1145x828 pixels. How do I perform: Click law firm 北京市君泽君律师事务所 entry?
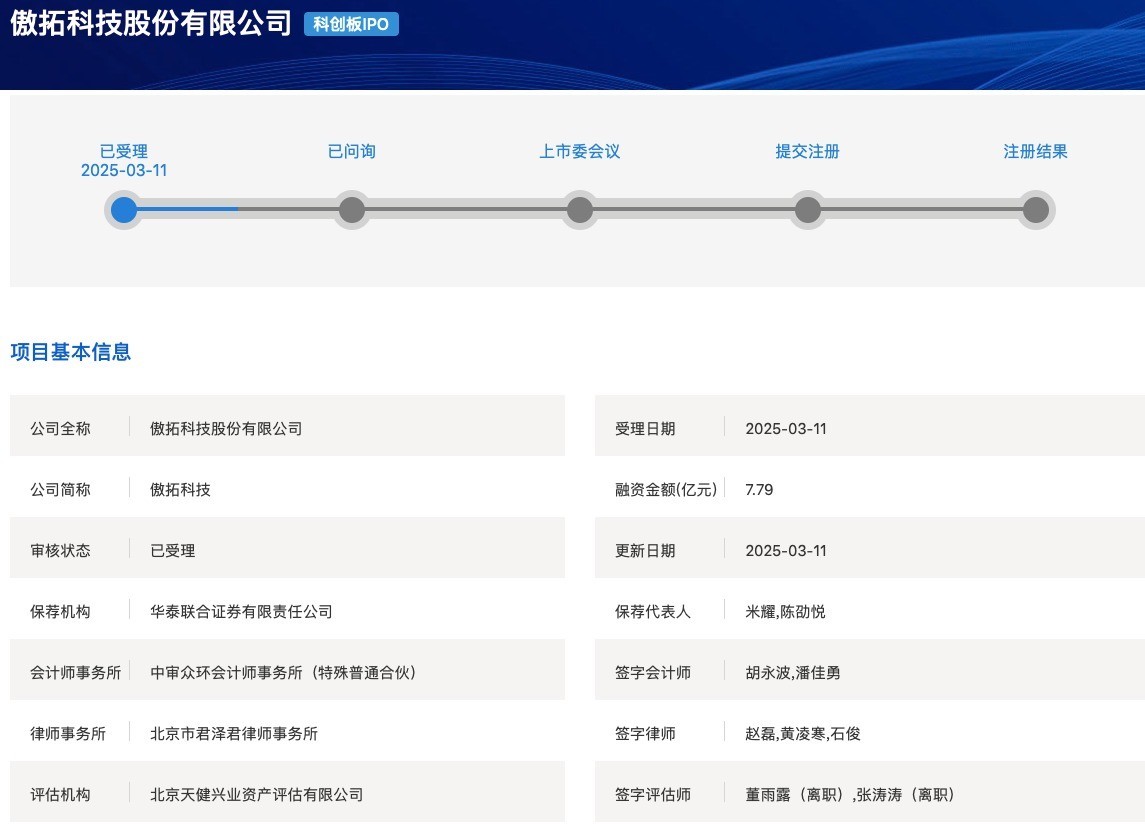(x=234, y=733)
